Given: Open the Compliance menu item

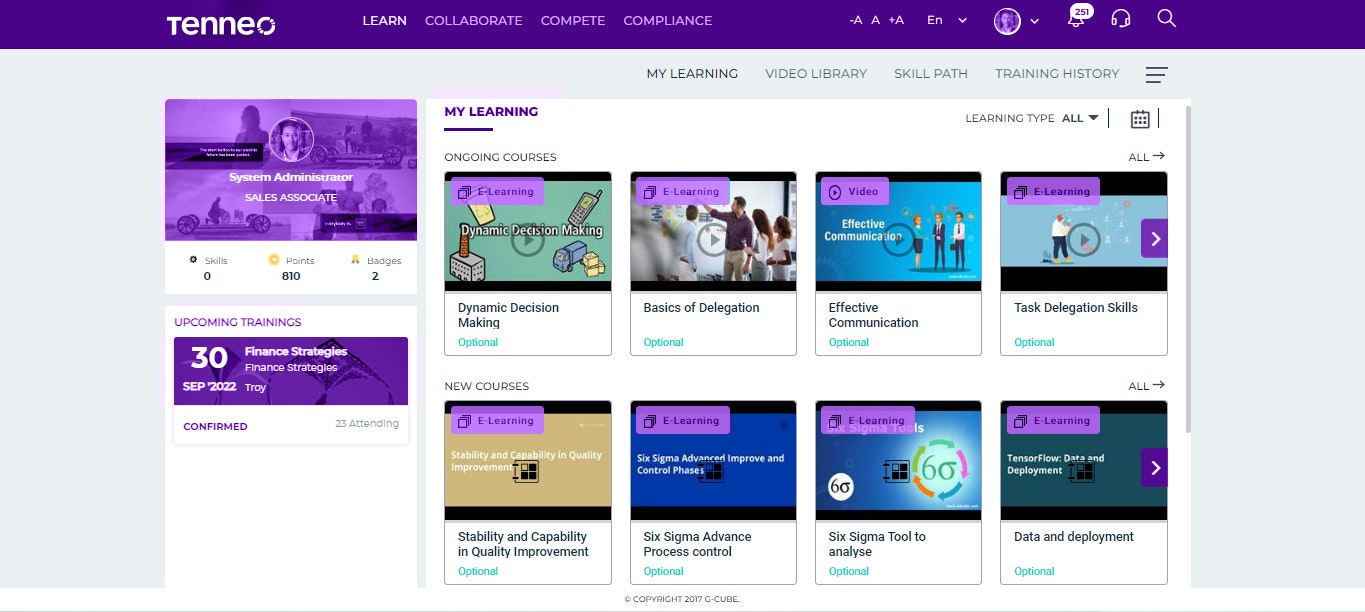Looking at the screenshot, I should 667,20.
